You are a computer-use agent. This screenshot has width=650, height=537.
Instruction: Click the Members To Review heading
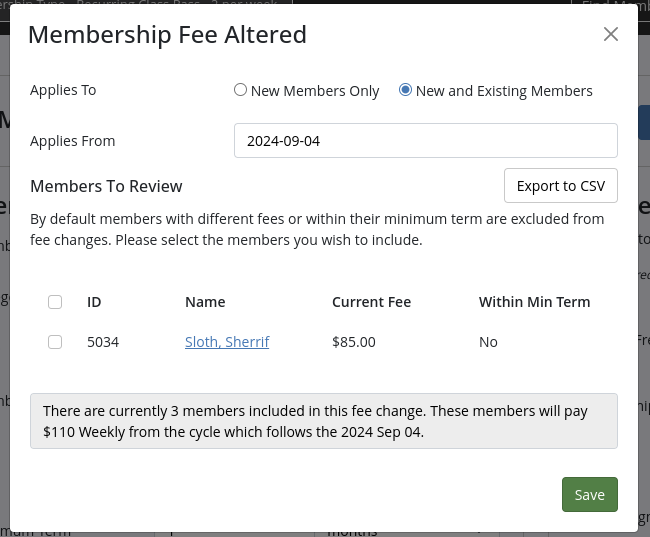(106, 186)
